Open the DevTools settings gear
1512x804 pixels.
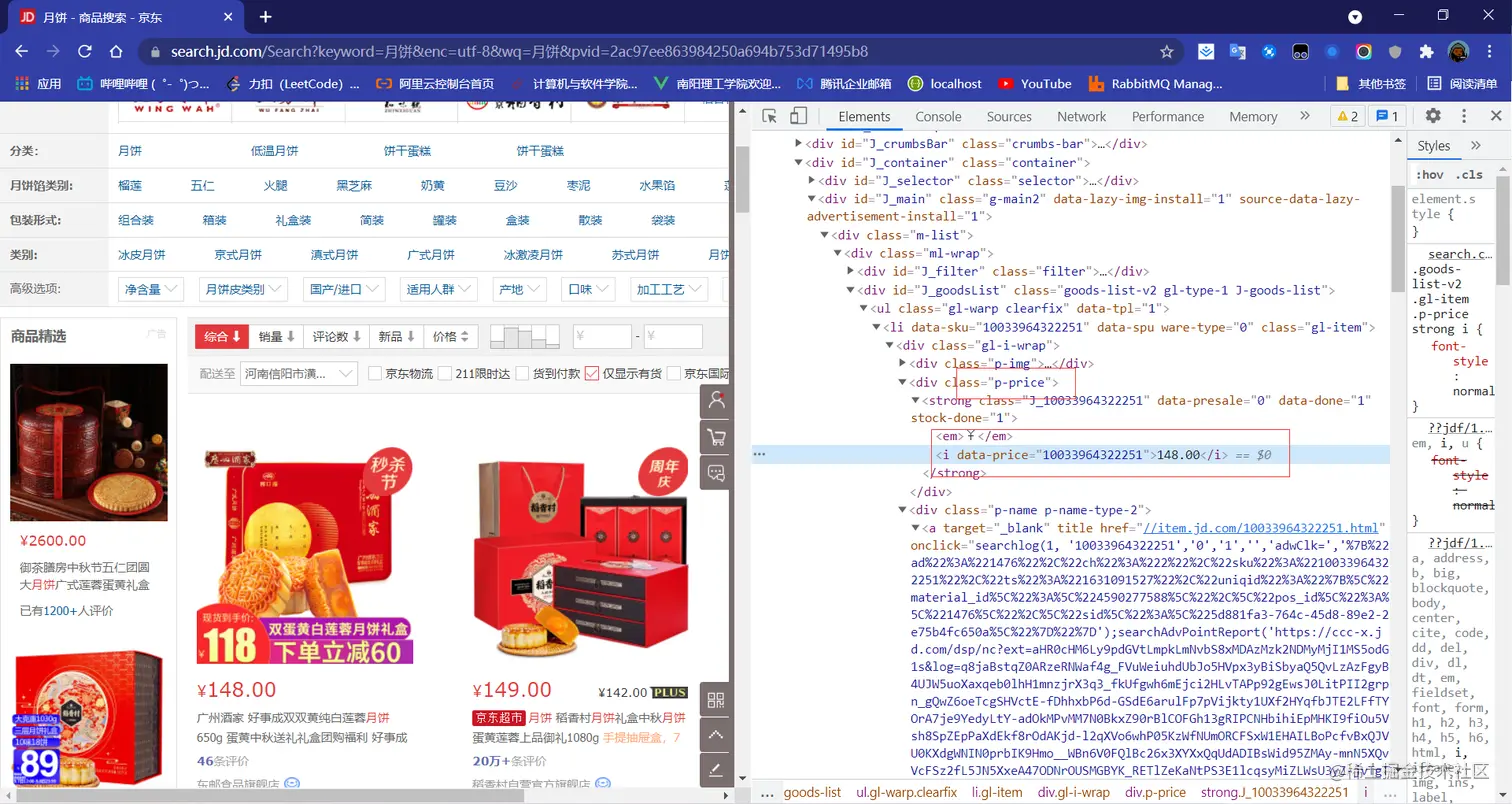[1433, 116]
